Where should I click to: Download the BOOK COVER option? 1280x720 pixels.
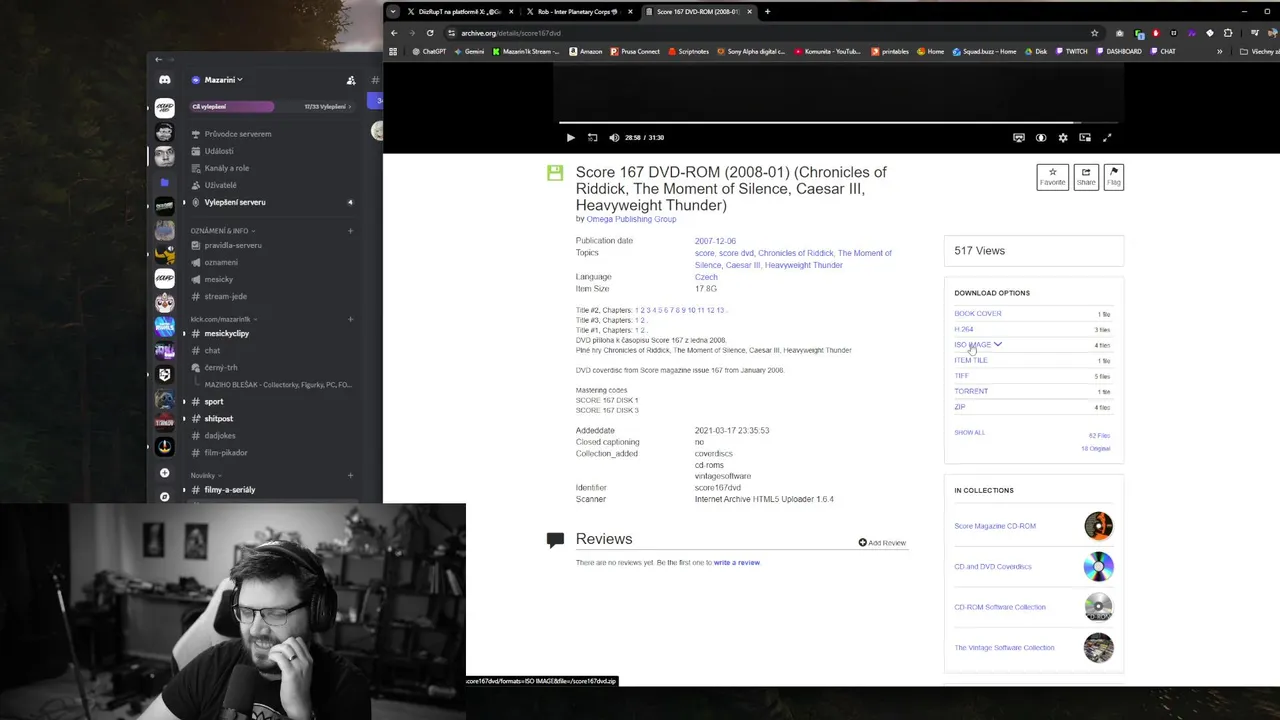click(x=977, y=314)
